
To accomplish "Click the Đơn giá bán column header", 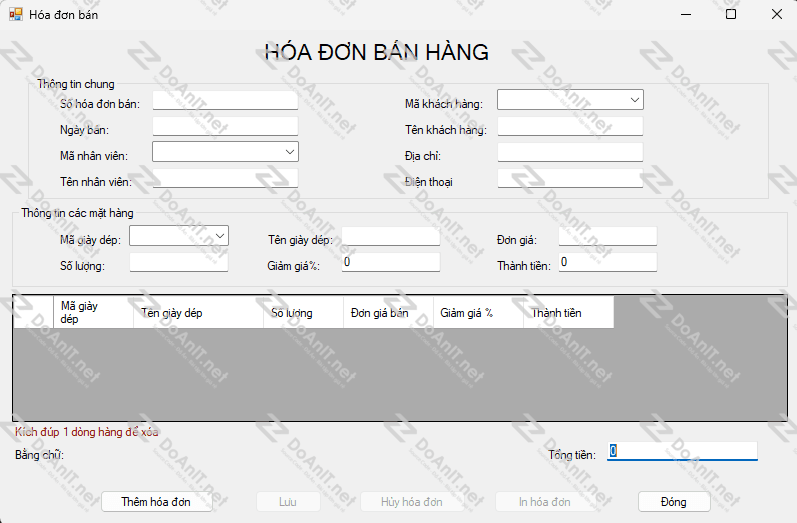I will coord(388,313).
